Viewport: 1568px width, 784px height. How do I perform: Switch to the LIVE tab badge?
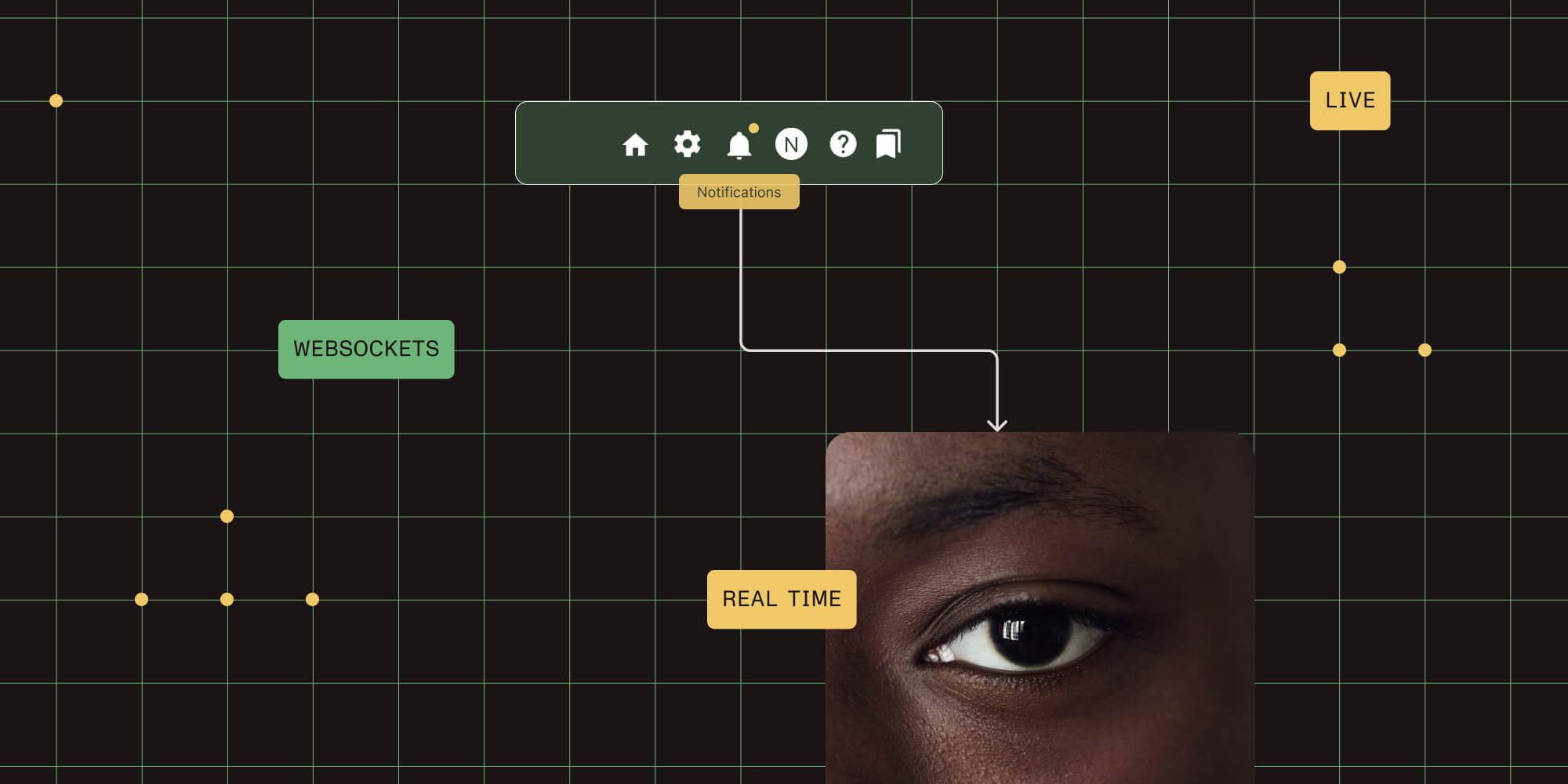(x=1349, y=100)
